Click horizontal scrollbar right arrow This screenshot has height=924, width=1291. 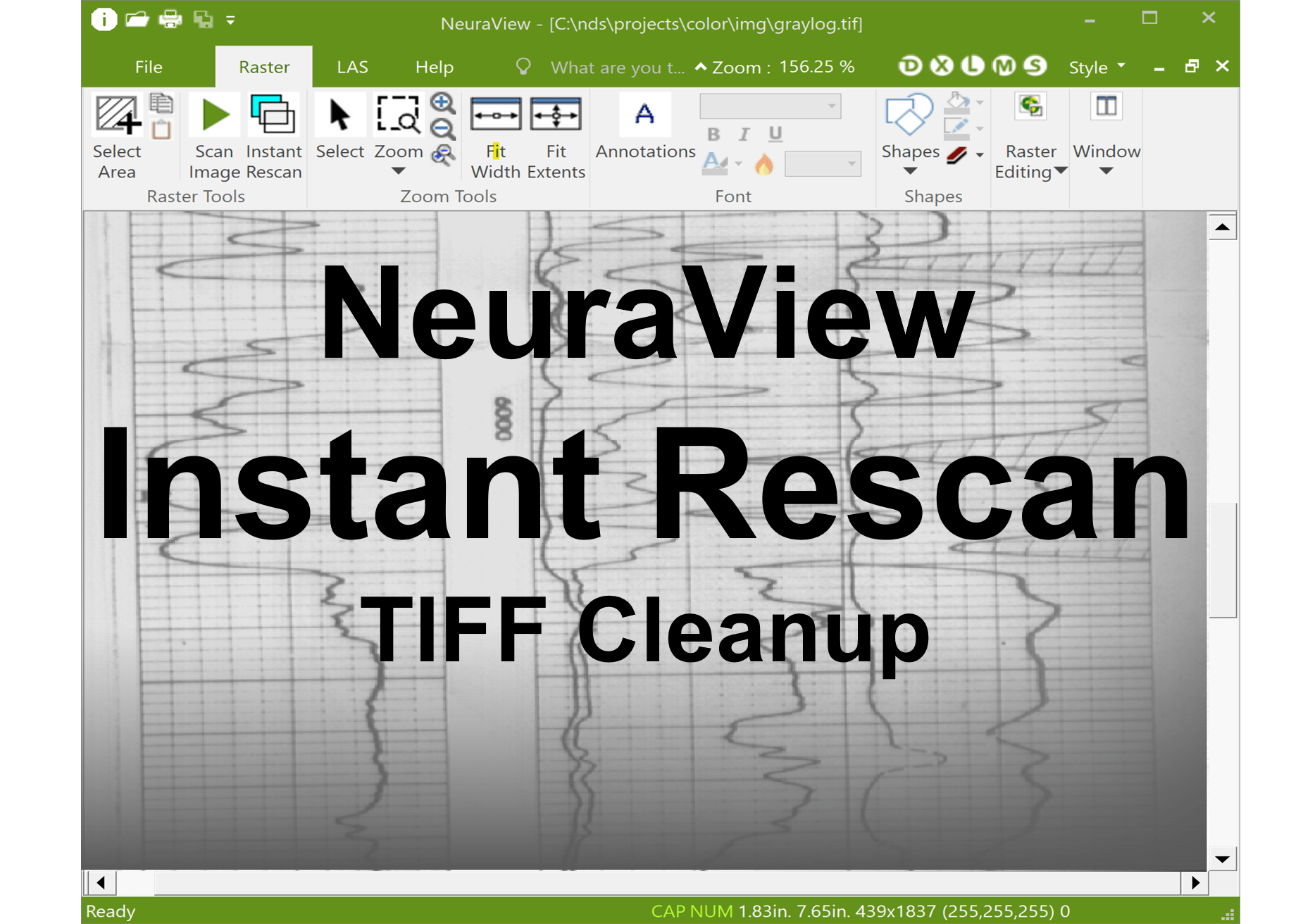pyautogui.click(x=1195, y=882)
